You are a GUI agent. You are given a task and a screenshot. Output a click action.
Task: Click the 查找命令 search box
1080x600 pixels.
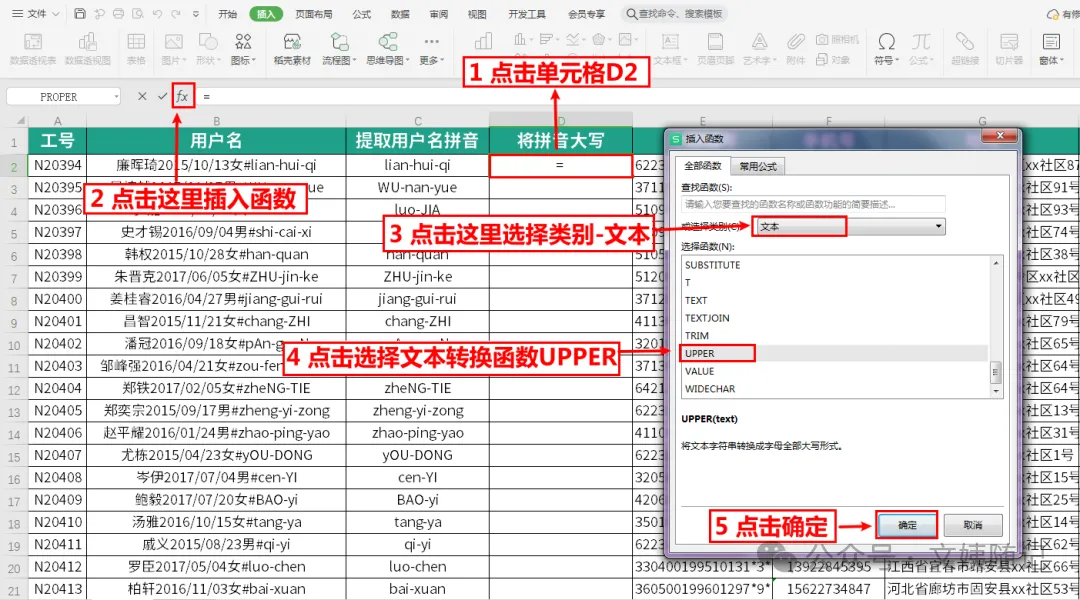(x=674, y=14)
